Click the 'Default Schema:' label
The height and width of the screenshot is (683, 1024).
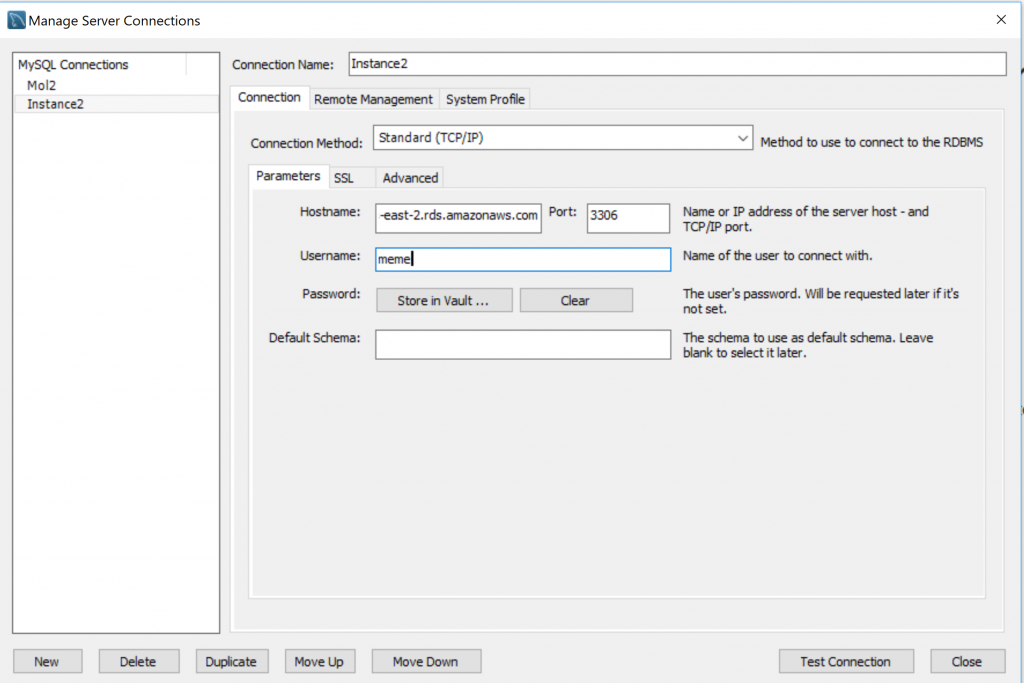[x=314, y=338]
